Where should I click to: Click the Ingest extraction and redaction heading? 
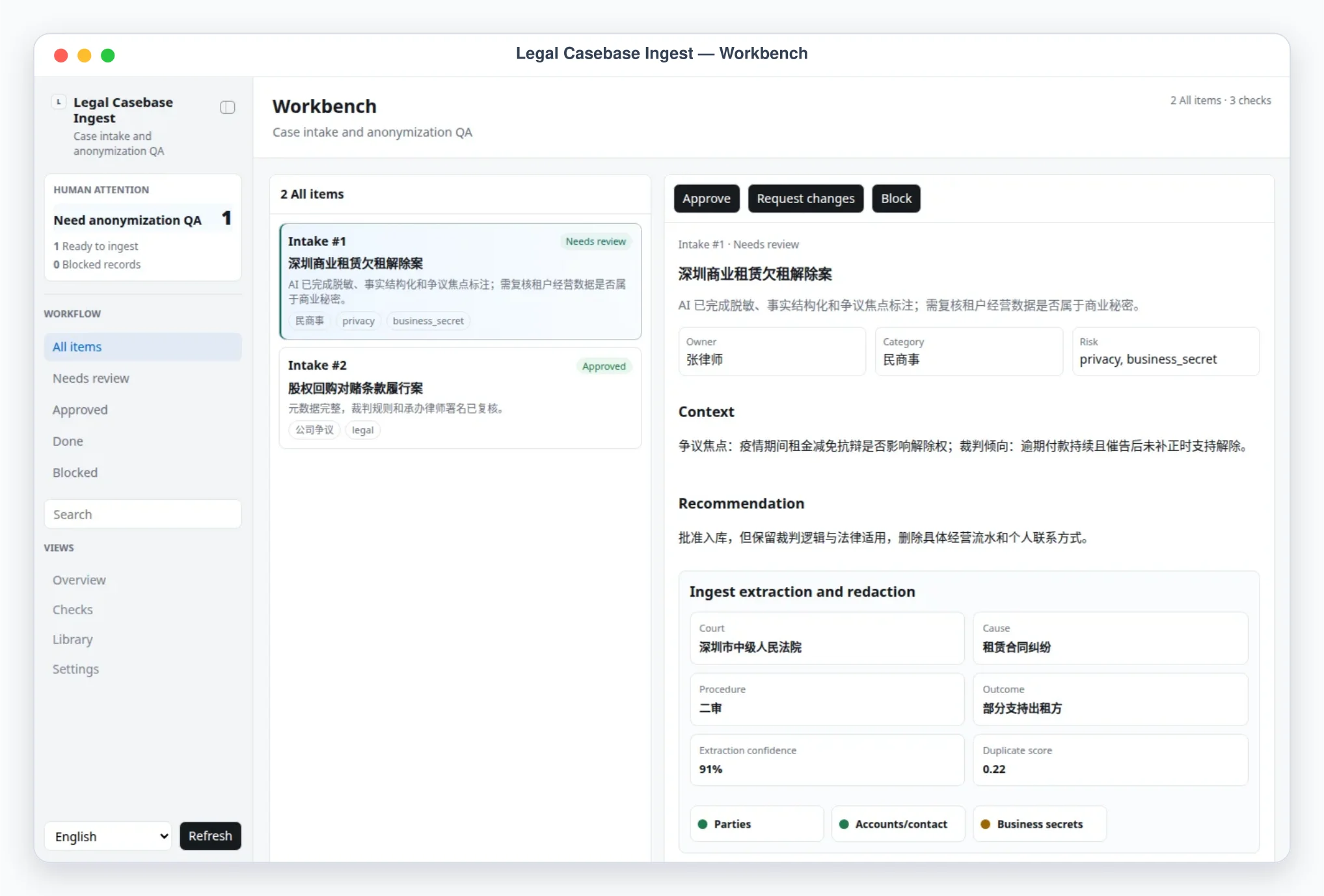click(x=802, y=591)
